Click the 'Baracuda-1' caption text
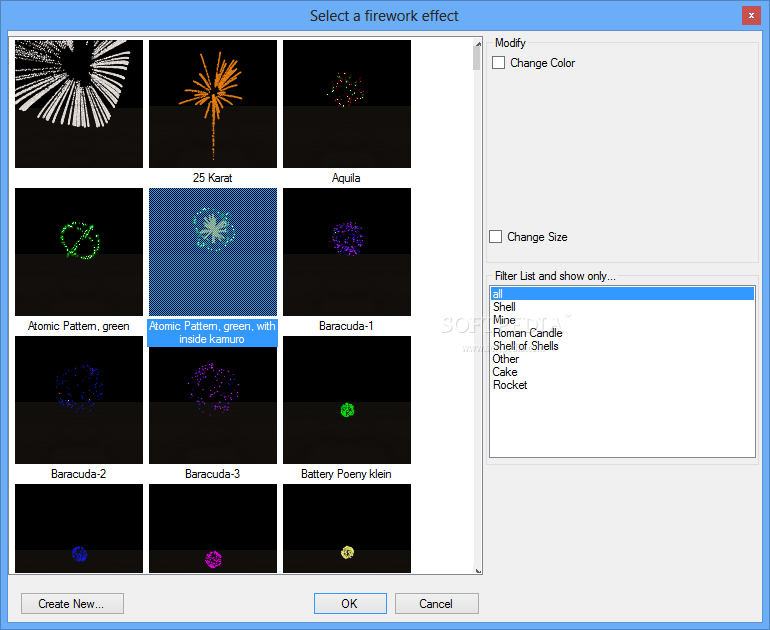The image size is (770, 630). 346,326
